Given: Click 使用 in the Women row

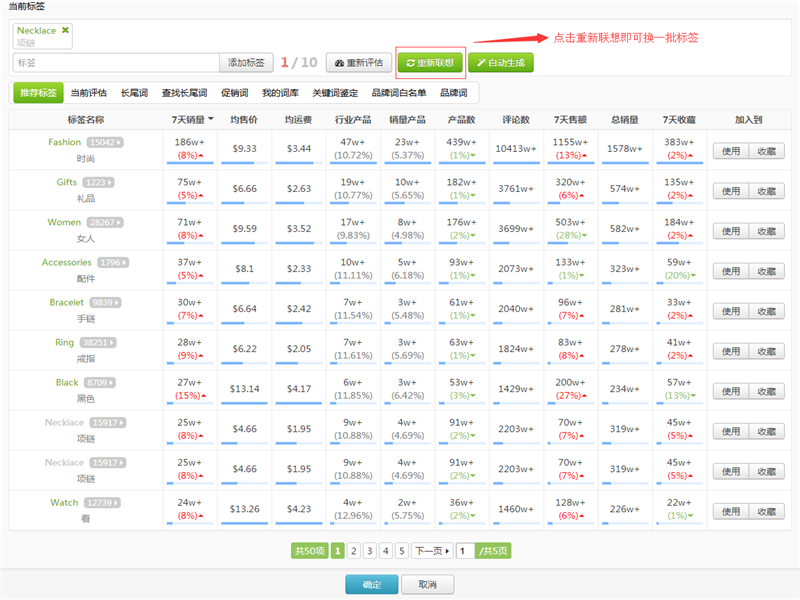Looking at the screenshot, I should [x=731, y=231].
